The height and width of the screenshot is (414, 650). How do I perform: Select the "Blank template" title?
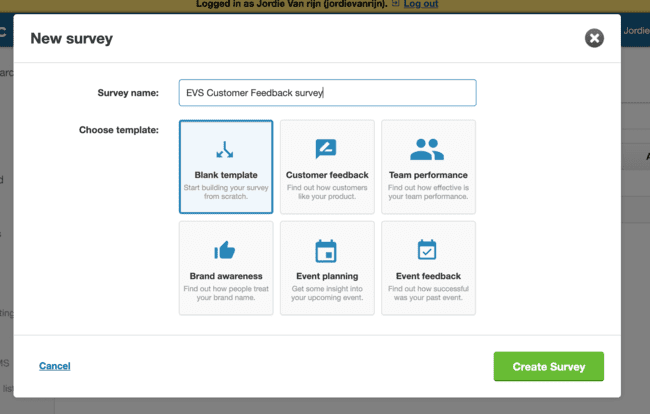[x=225, y=175]
